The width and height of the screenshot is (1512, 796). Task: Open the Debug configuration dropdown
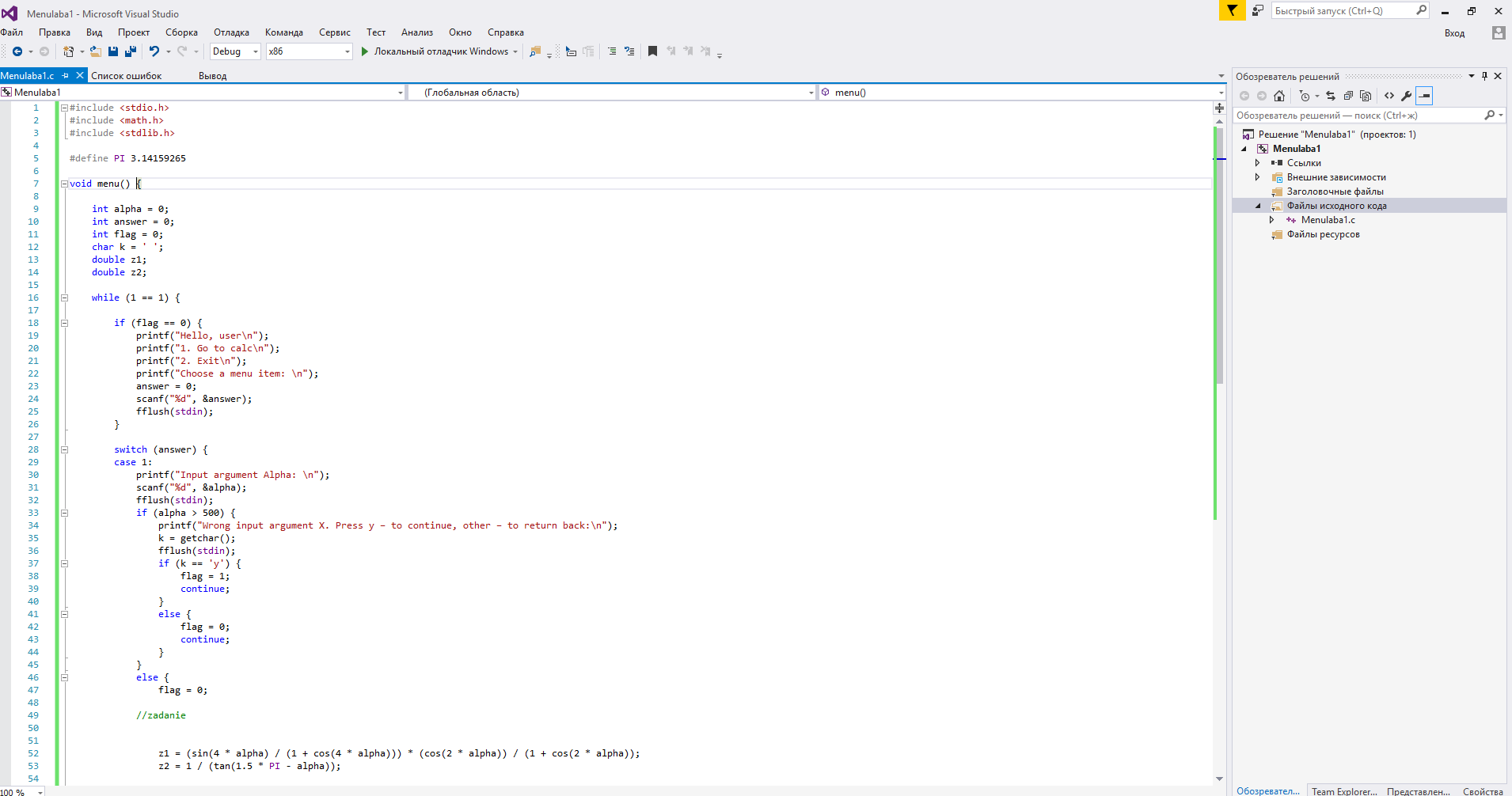tap(256, 51)
